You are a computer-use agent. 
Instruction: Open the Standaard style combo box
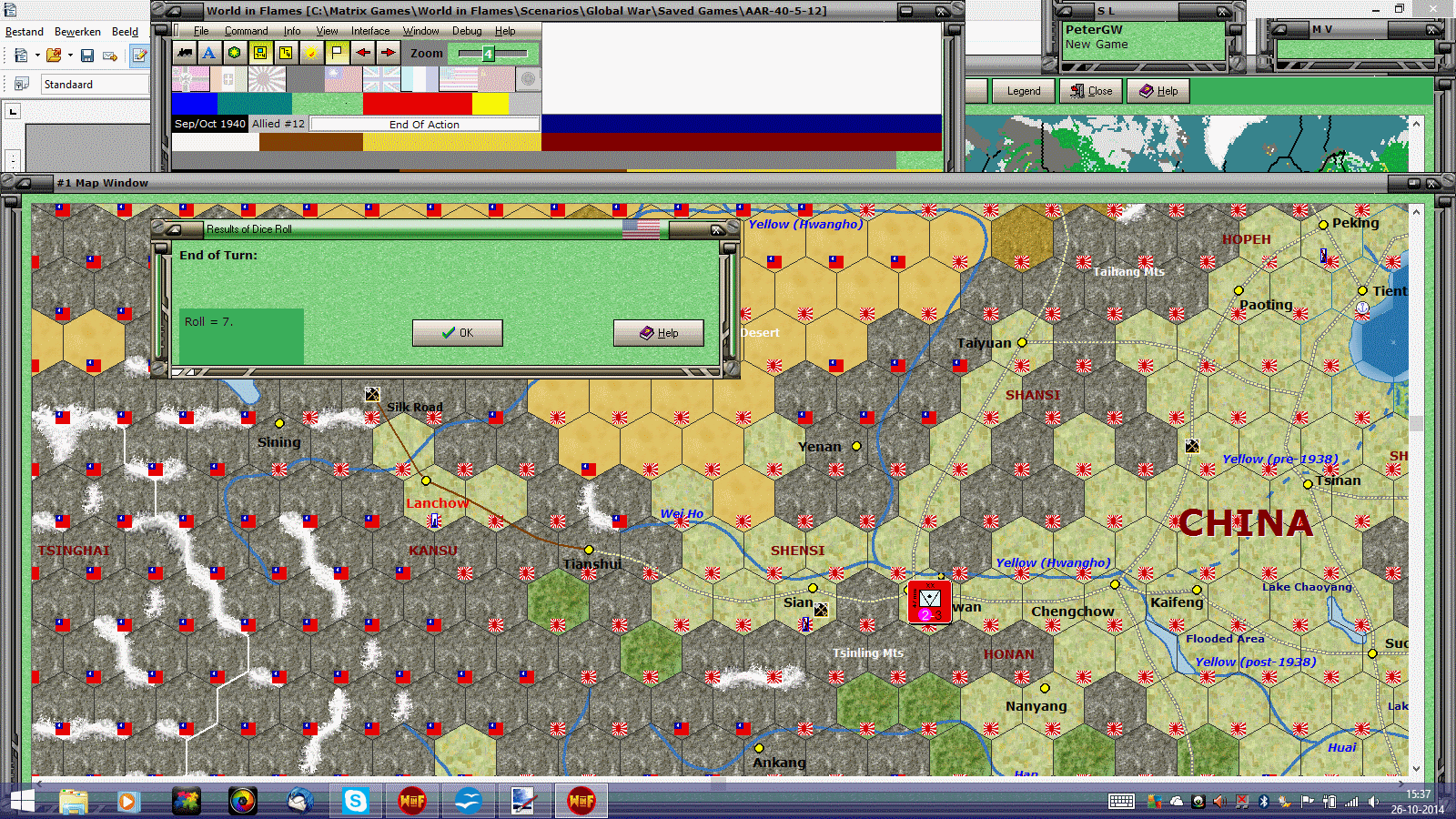click(94, 84)
